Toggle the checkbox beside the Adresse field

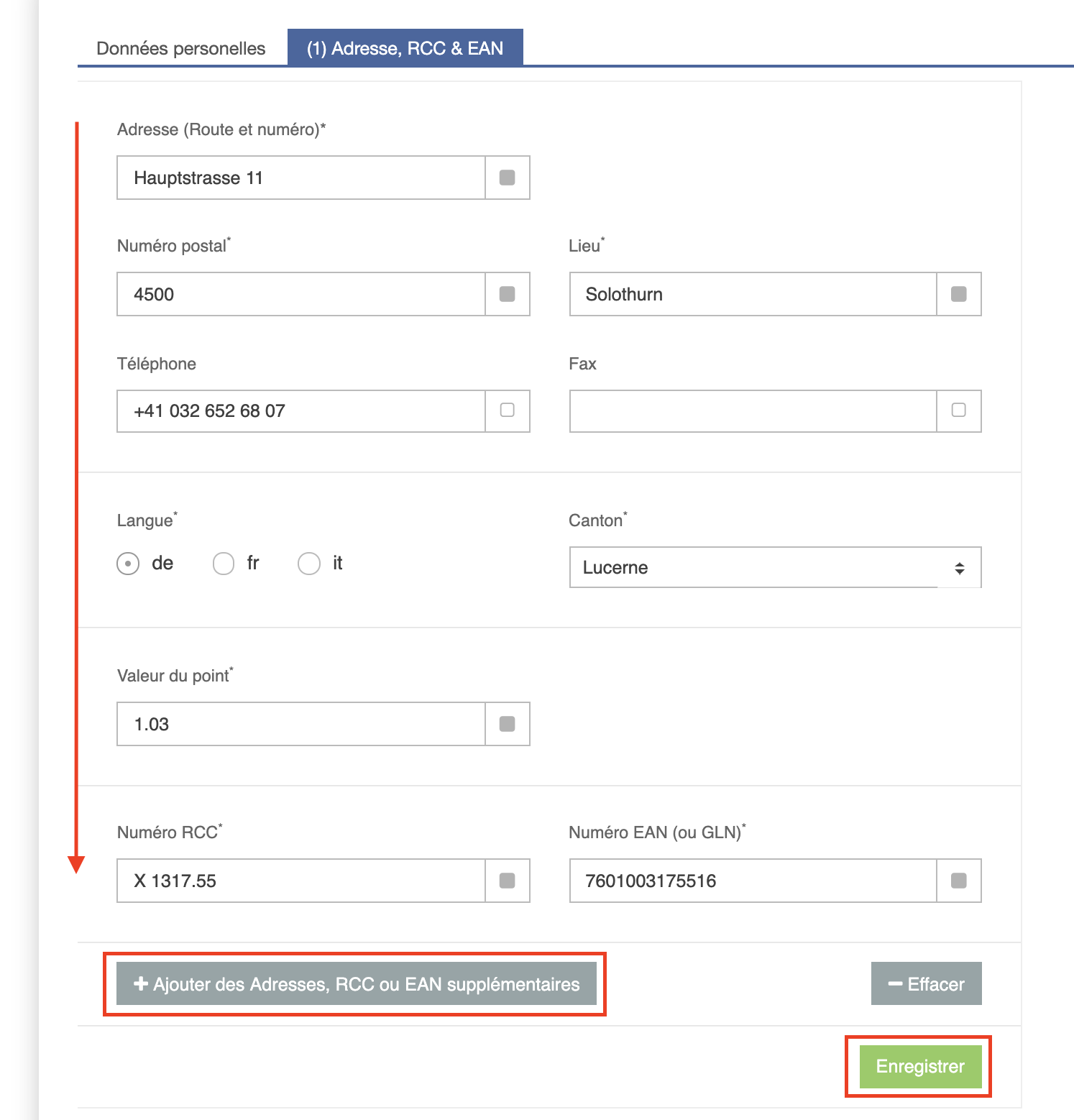507,178
